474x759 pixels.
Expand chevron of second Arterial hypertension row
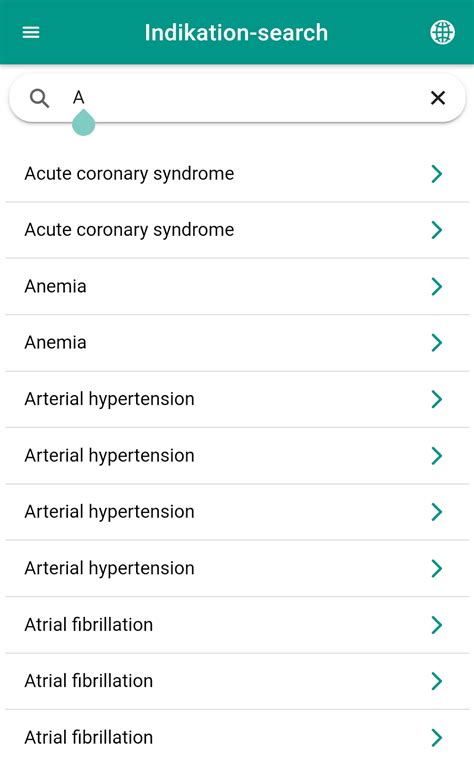(437, 455)
